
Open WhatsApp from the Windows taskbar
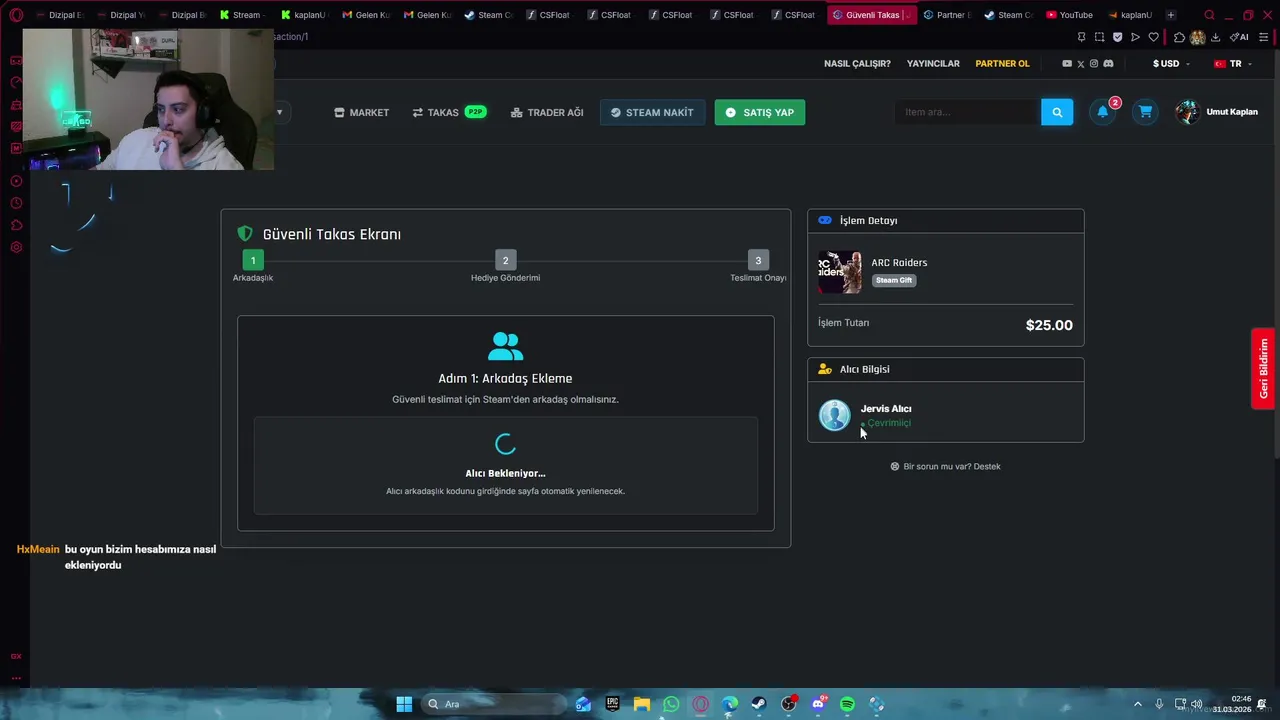pos(671,704)
